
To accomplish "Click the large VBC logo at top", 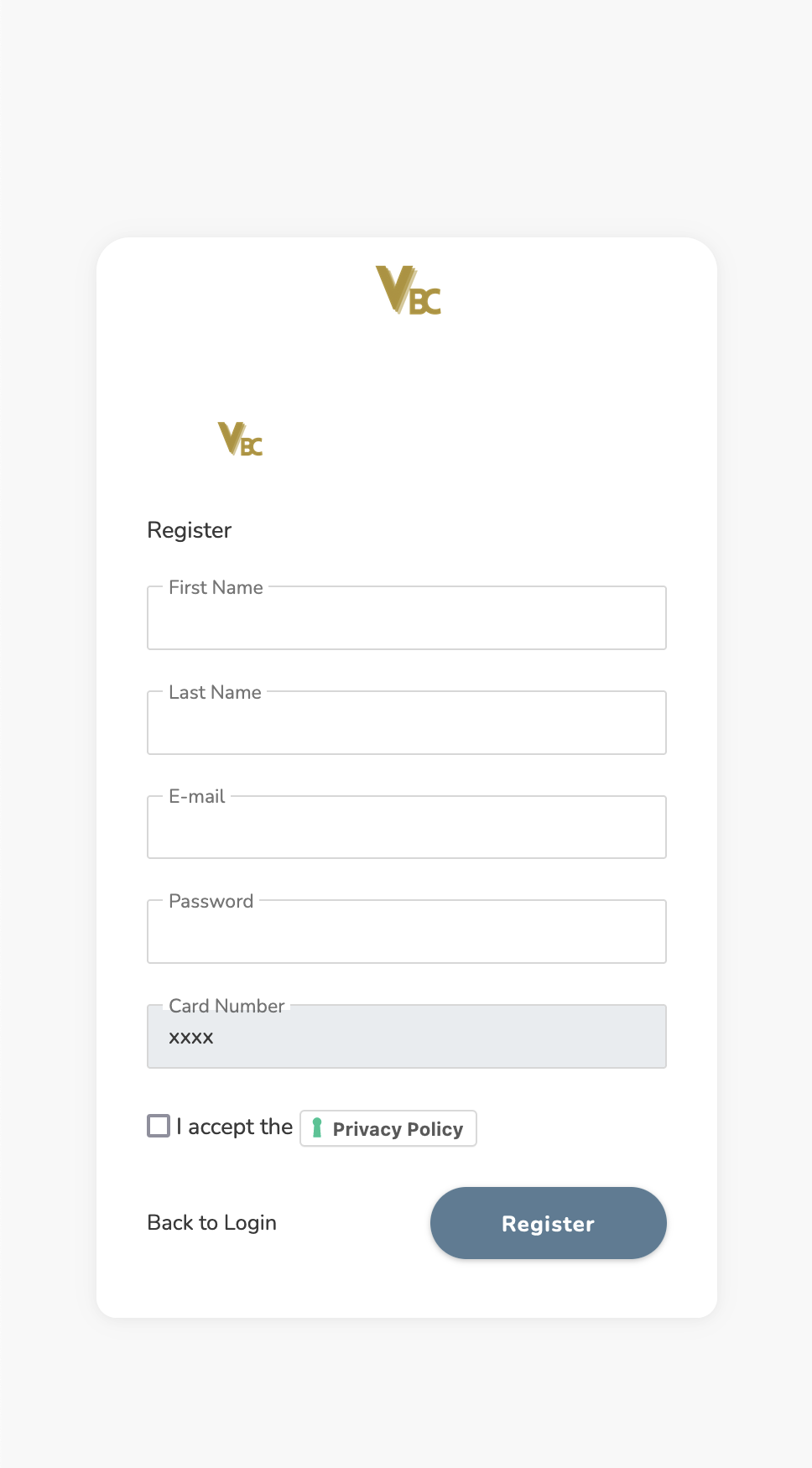I will pyautogui.click(x=408, y=290).
